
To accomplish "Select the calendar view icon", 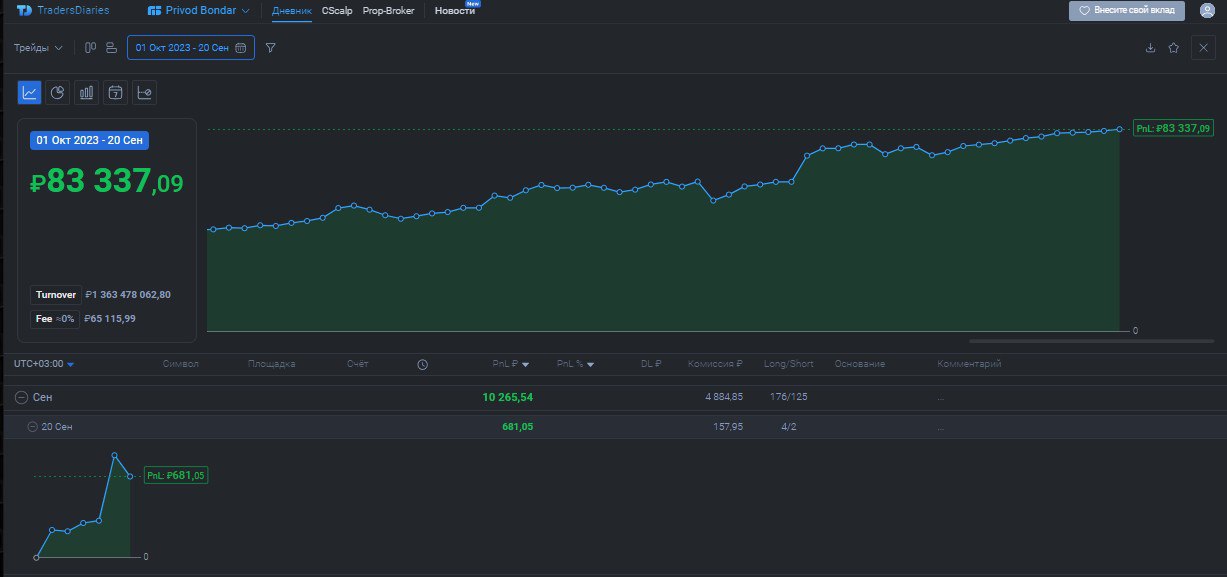I will pos(116,92).
